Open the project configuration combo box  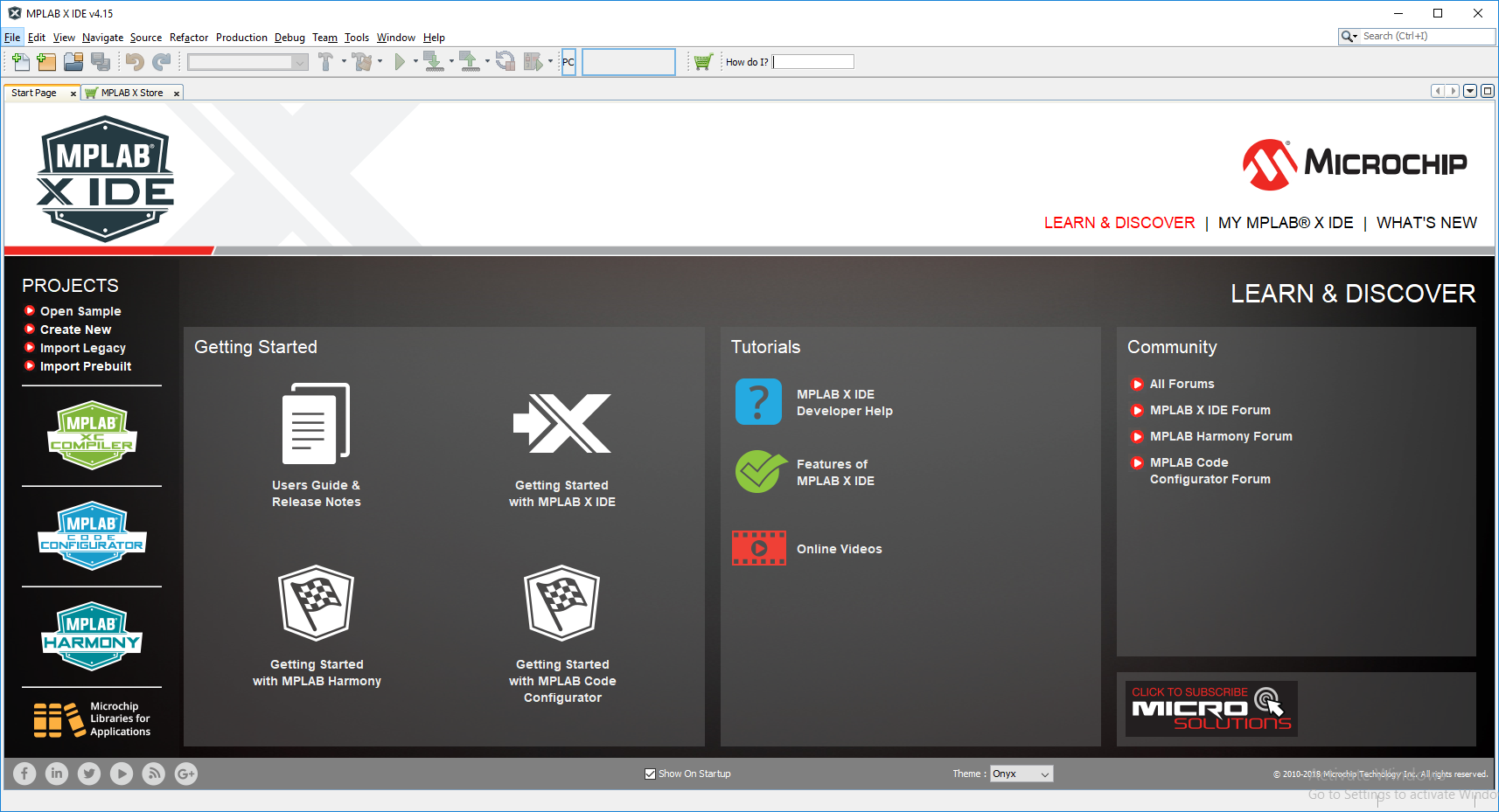click(x=248, y=61)
